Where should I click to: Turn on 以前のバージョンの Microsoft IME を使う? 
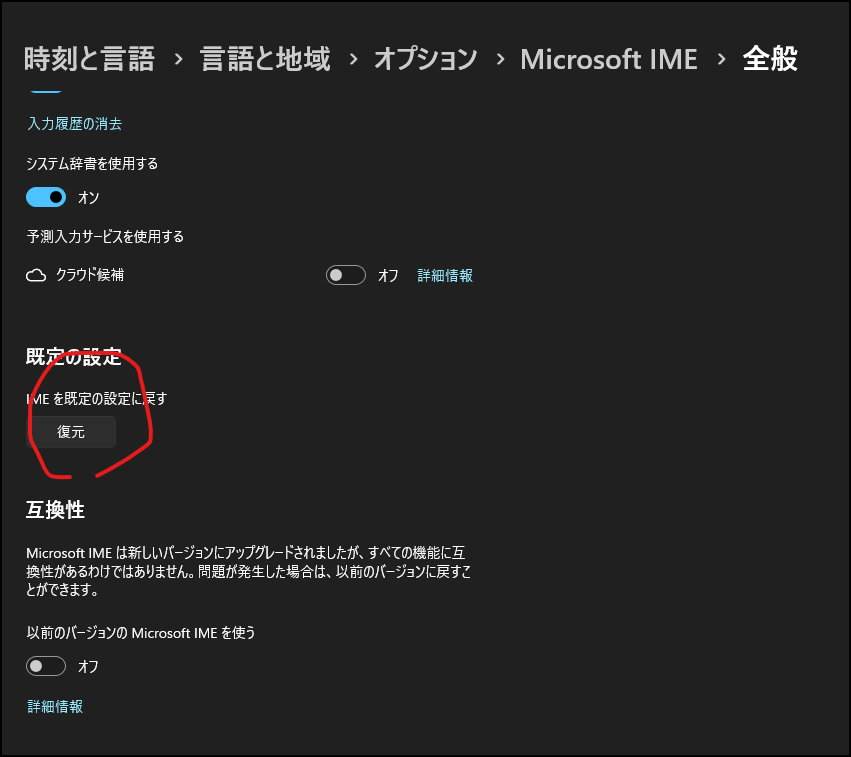click(46, 665)
